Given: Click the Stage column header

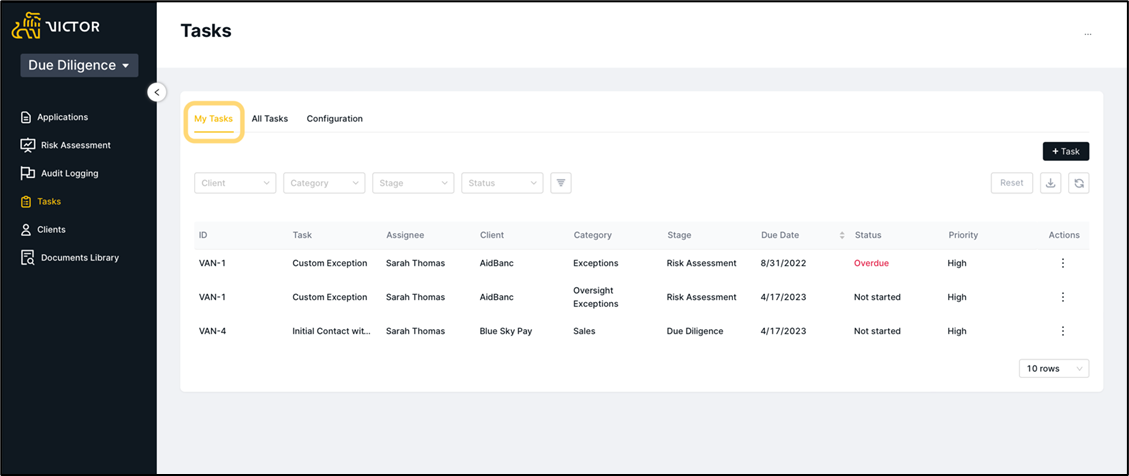Looking at the screenshot, I should 679,235.
